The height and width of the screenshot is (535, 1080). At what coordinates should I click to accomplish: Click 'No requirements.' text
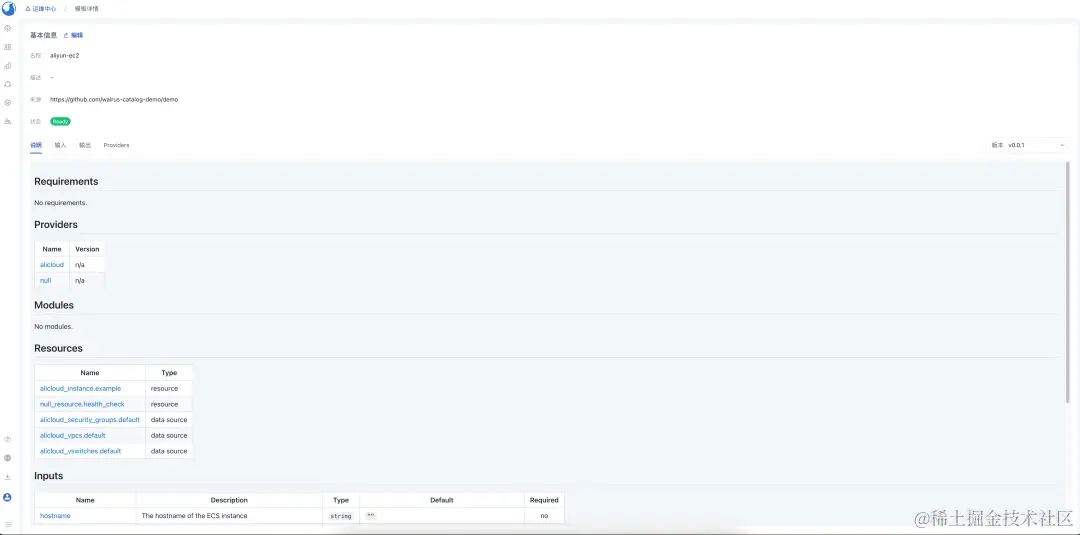(x=61, y=203)
